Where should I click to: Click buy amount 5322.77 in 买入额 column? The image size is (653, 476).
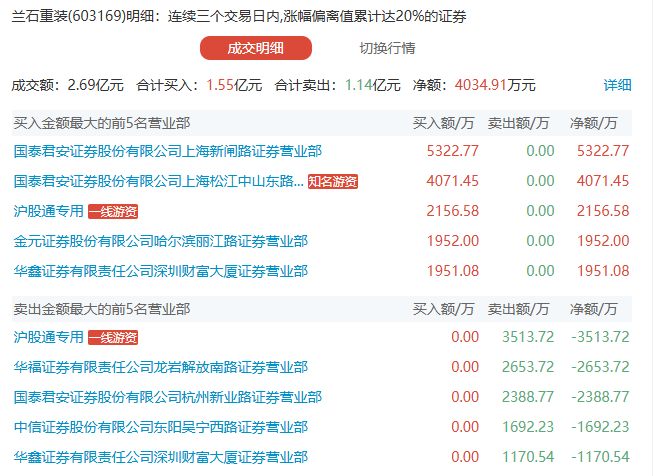453,151
